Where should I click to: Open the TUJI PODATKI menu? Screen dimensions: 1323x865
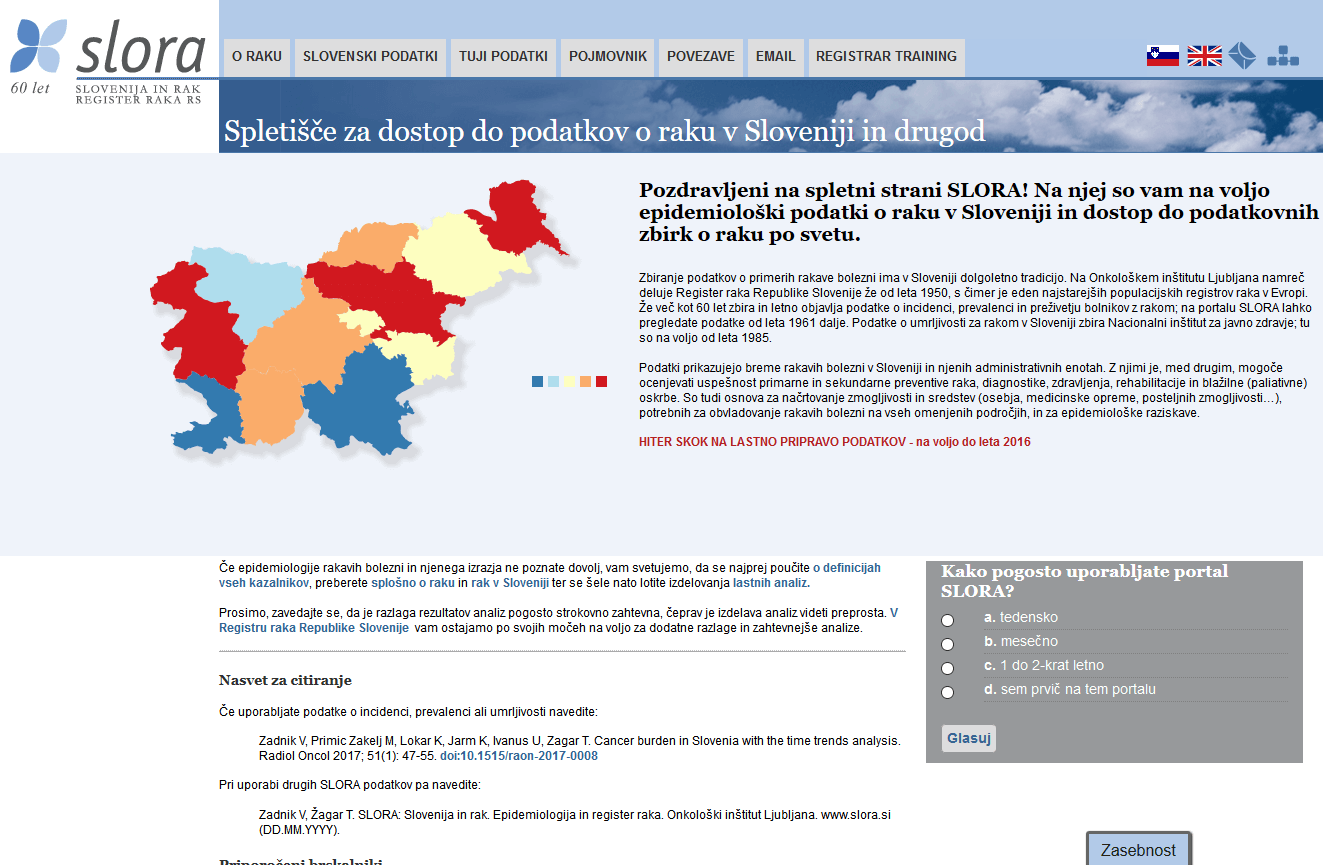pyautogui.click(x=503, y=57)
